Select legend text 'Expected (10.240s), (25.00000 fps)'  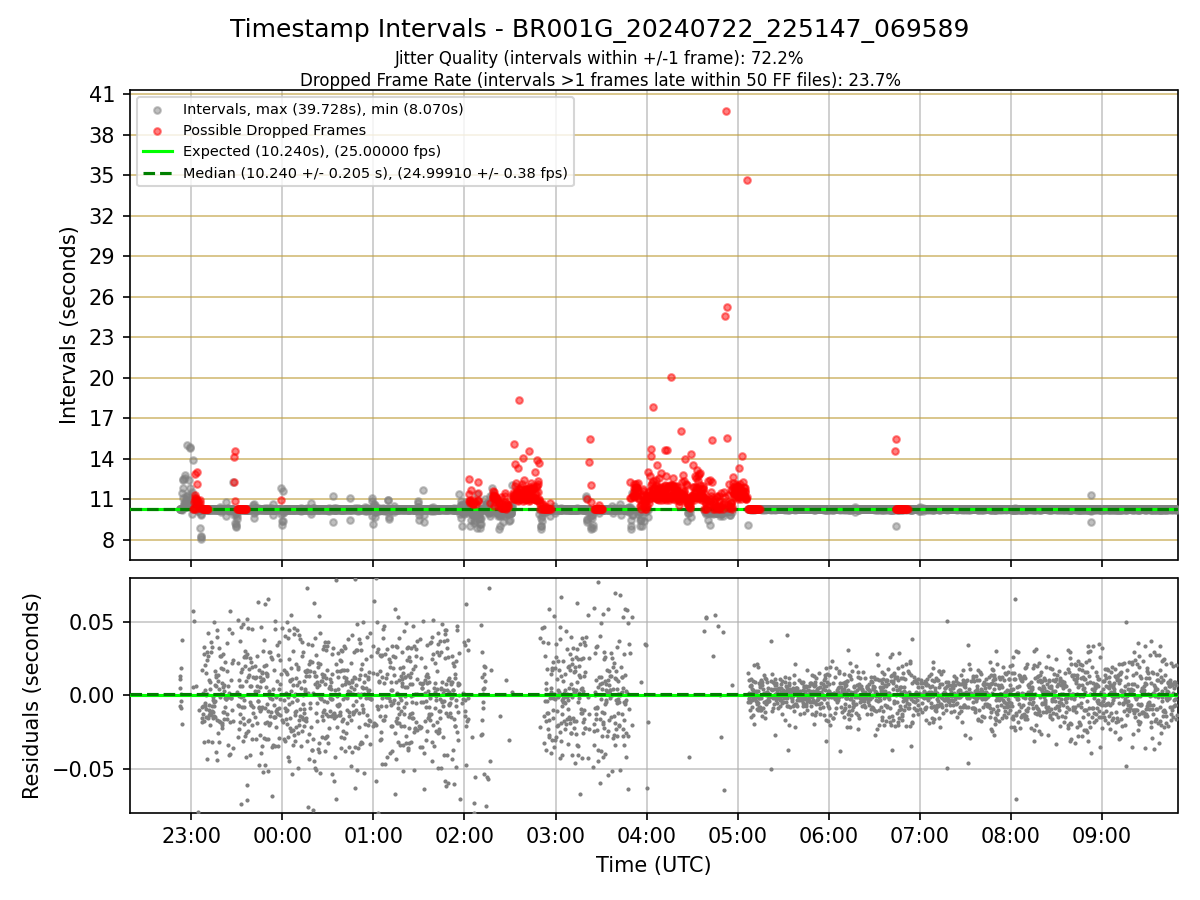coord(312,151)
